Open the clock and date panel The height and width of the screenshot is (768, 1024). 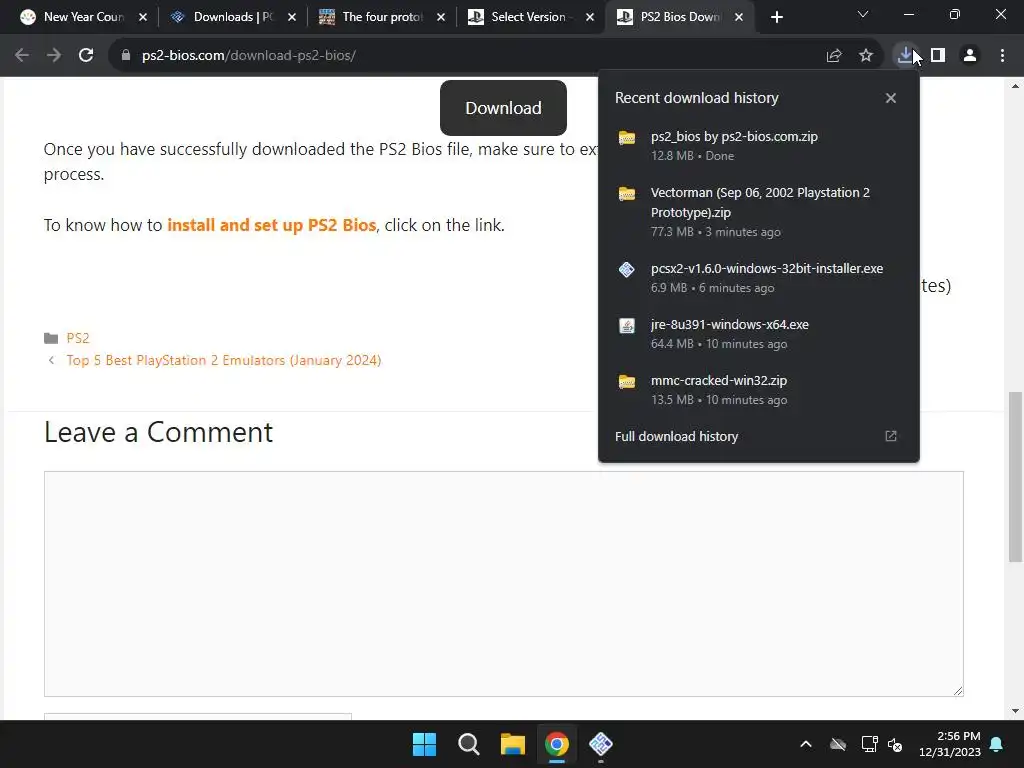click(x=950, y=744)
